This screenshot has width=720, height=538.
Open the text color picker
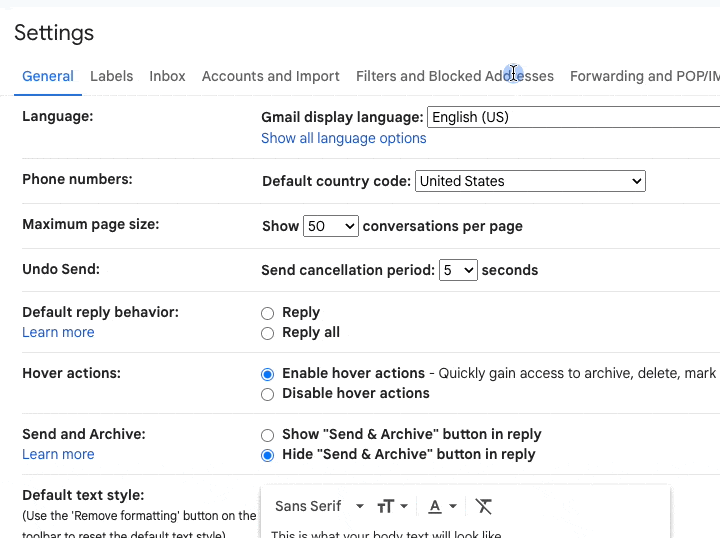click(441, 506)
